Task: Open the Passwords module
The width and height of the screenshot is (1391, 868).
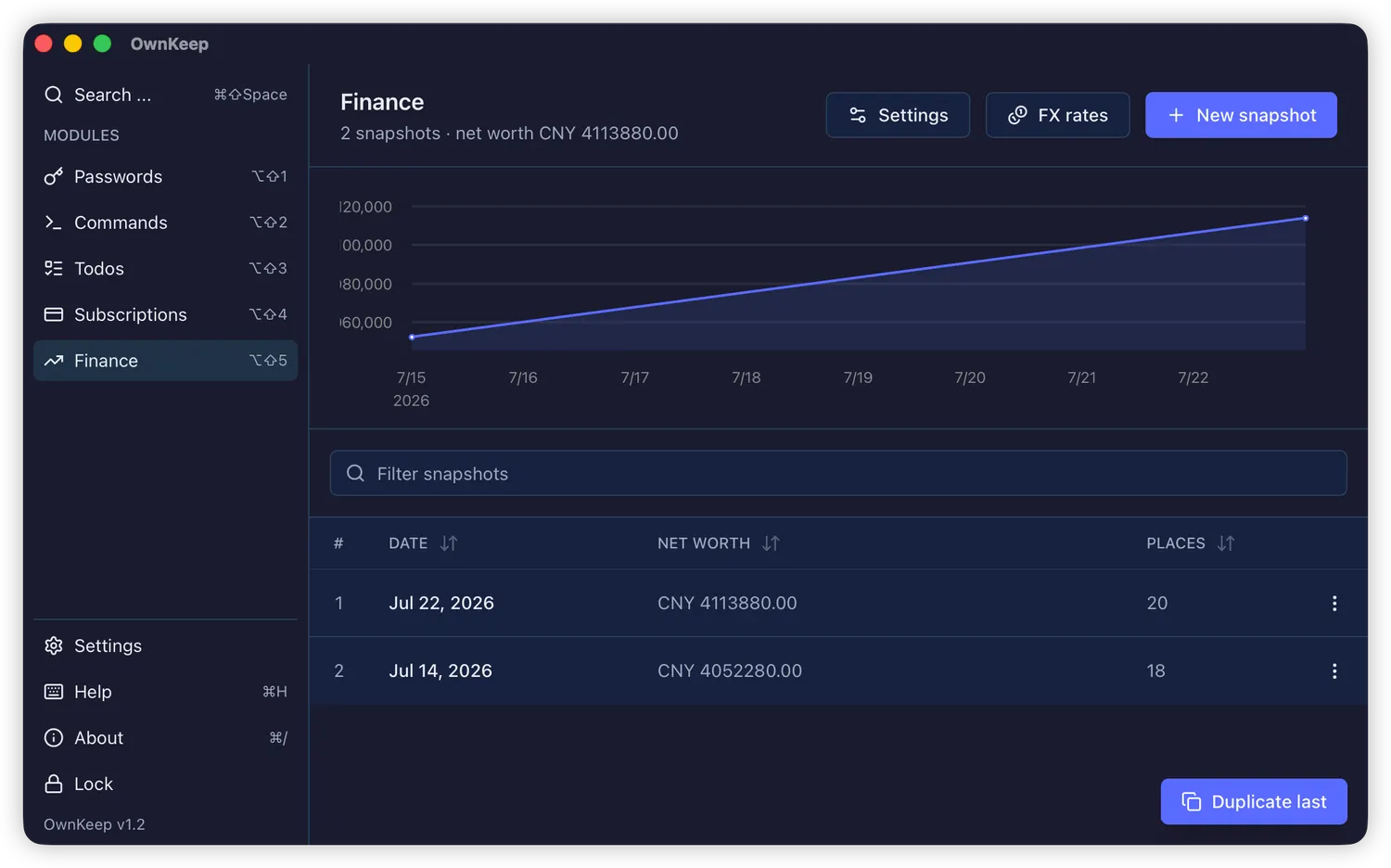Action: [165, 176]
